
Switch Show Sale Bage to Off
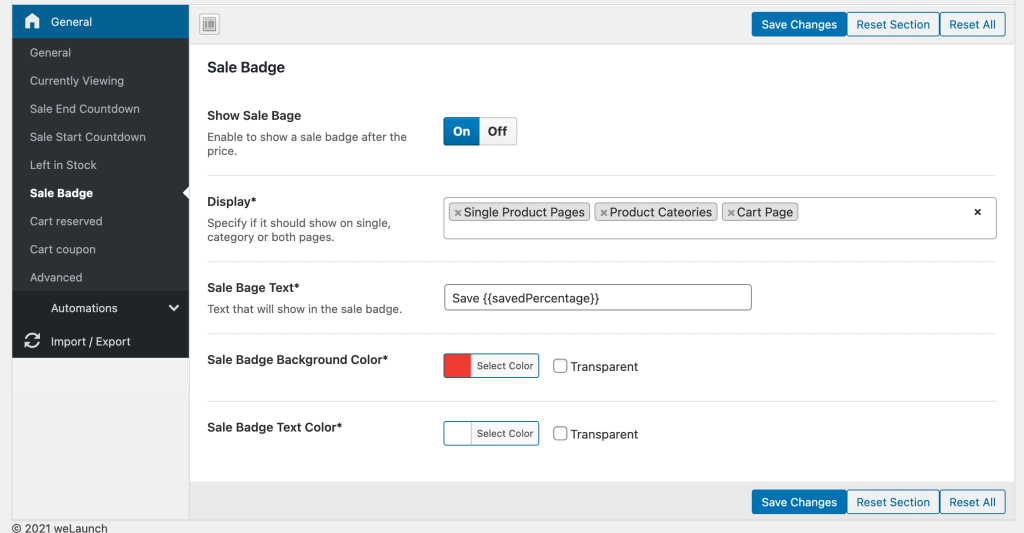point(498,131)
